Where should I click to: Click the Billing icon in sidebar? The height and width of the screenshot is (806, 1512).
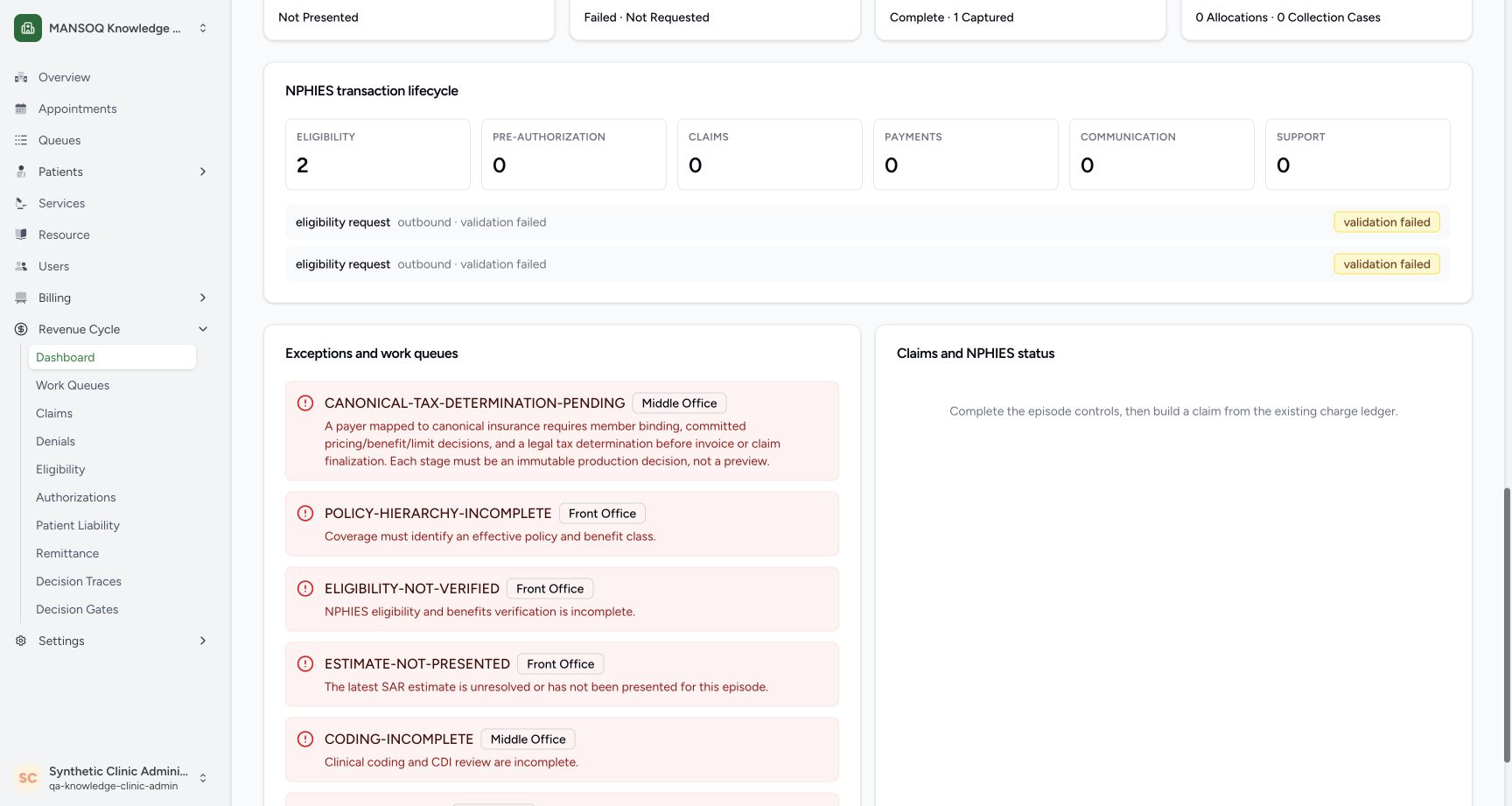point(21,298)
